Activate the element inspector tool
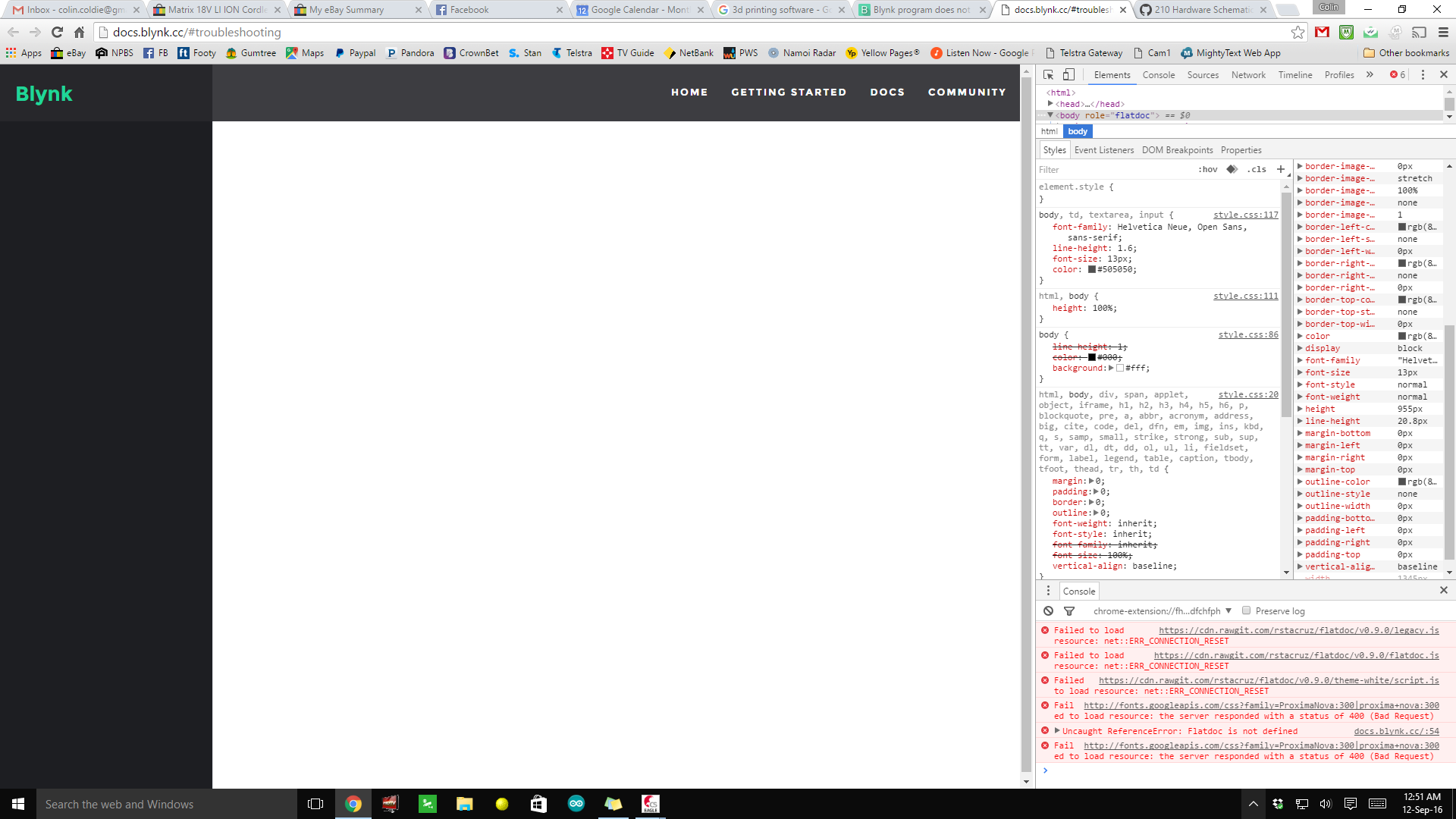The width and height of the screenshot is (1456, 819). click(x=1049, y=74)
